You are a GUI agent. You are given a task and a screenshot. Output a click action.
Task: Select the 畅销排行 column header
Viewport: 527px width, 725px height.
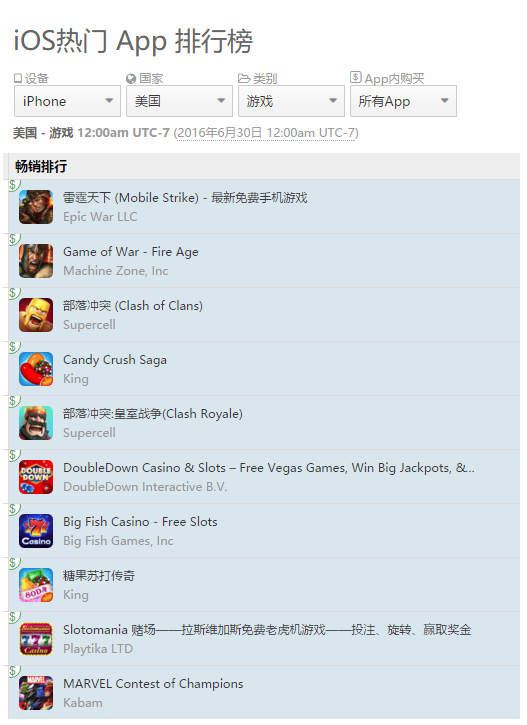[x=41, y=166]
